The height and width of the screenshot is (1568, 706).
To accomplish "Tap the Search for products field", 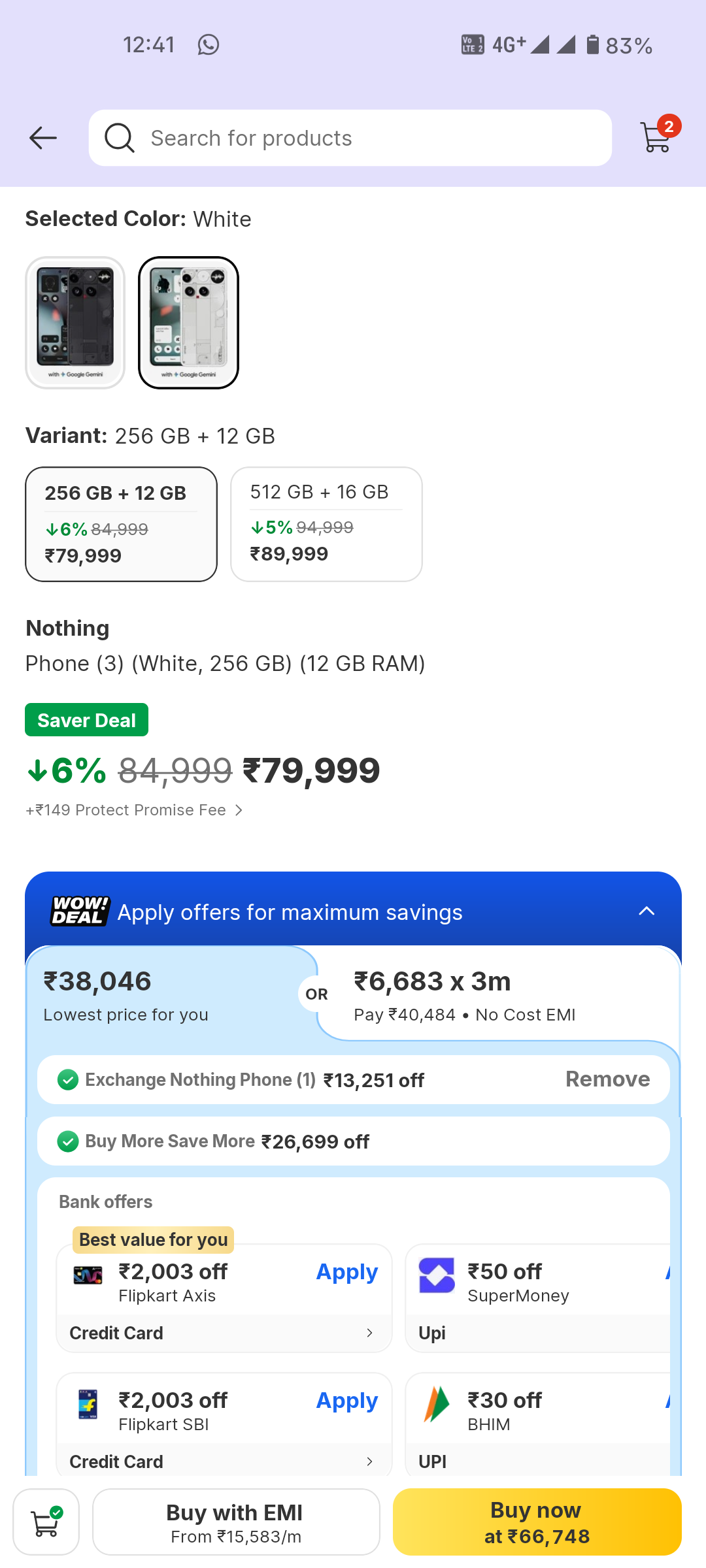I will (x=366, y=138).
